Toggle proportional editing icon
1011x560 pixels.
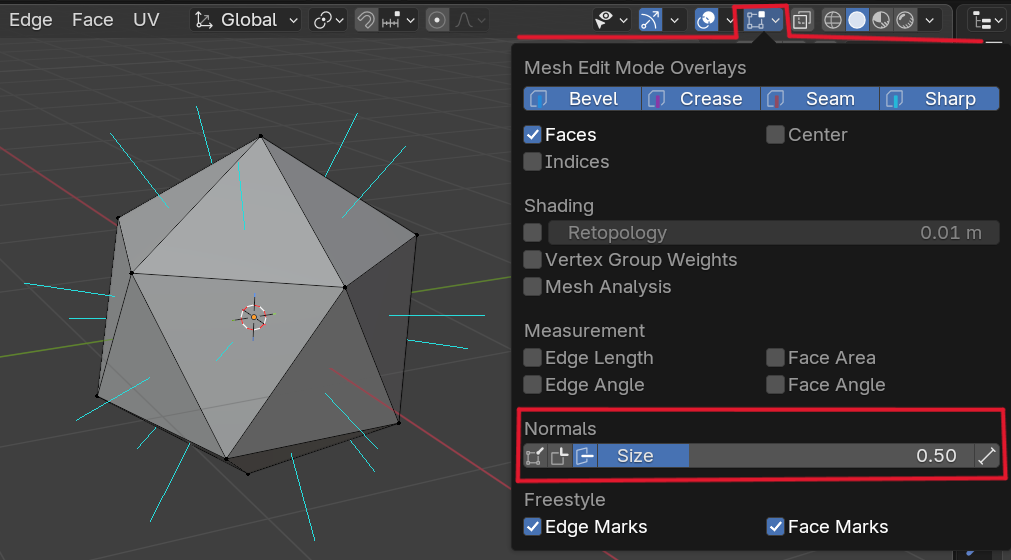coord(437,20)
